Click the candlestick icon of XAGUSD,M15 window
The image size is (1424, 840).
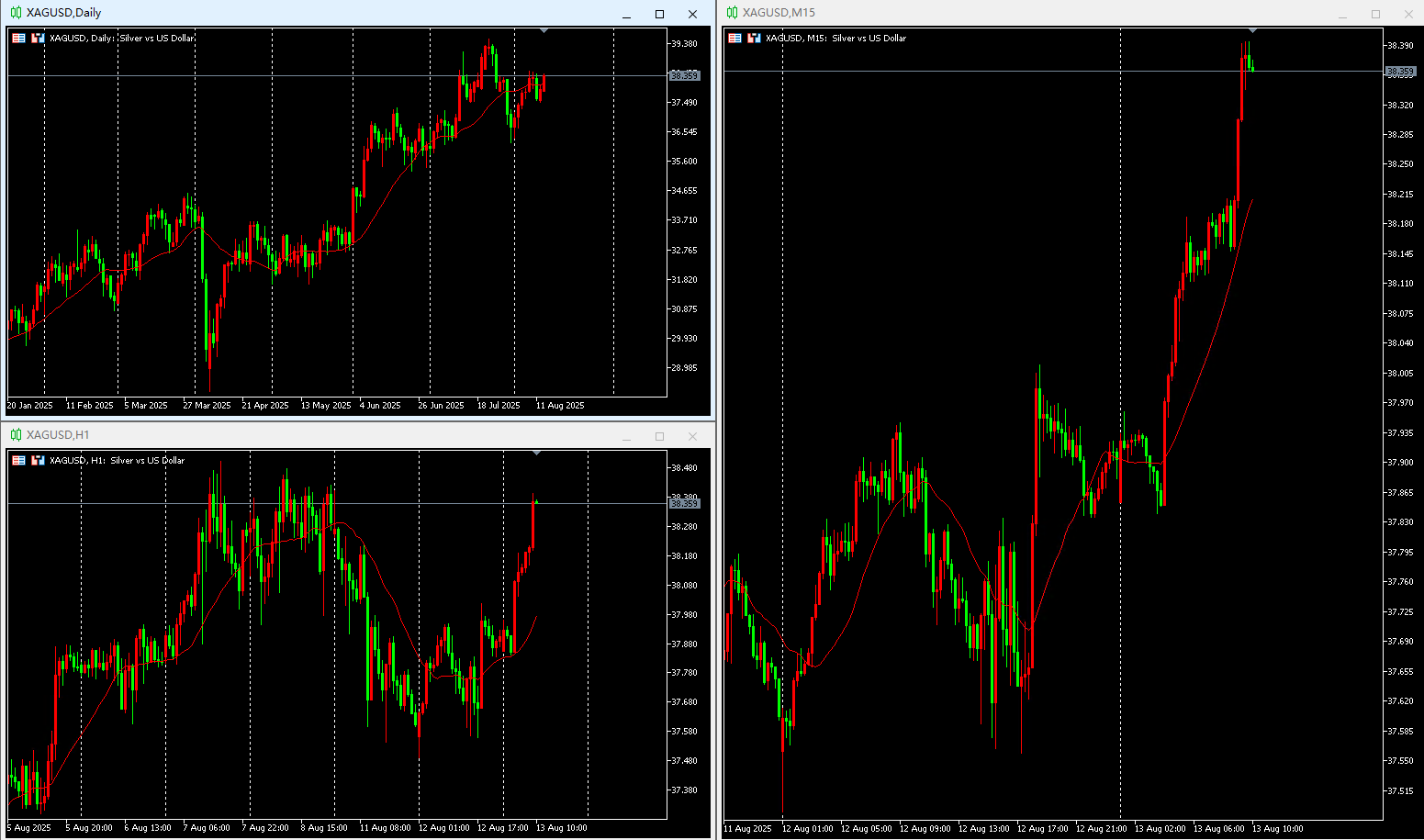click(x=732, y=13)
